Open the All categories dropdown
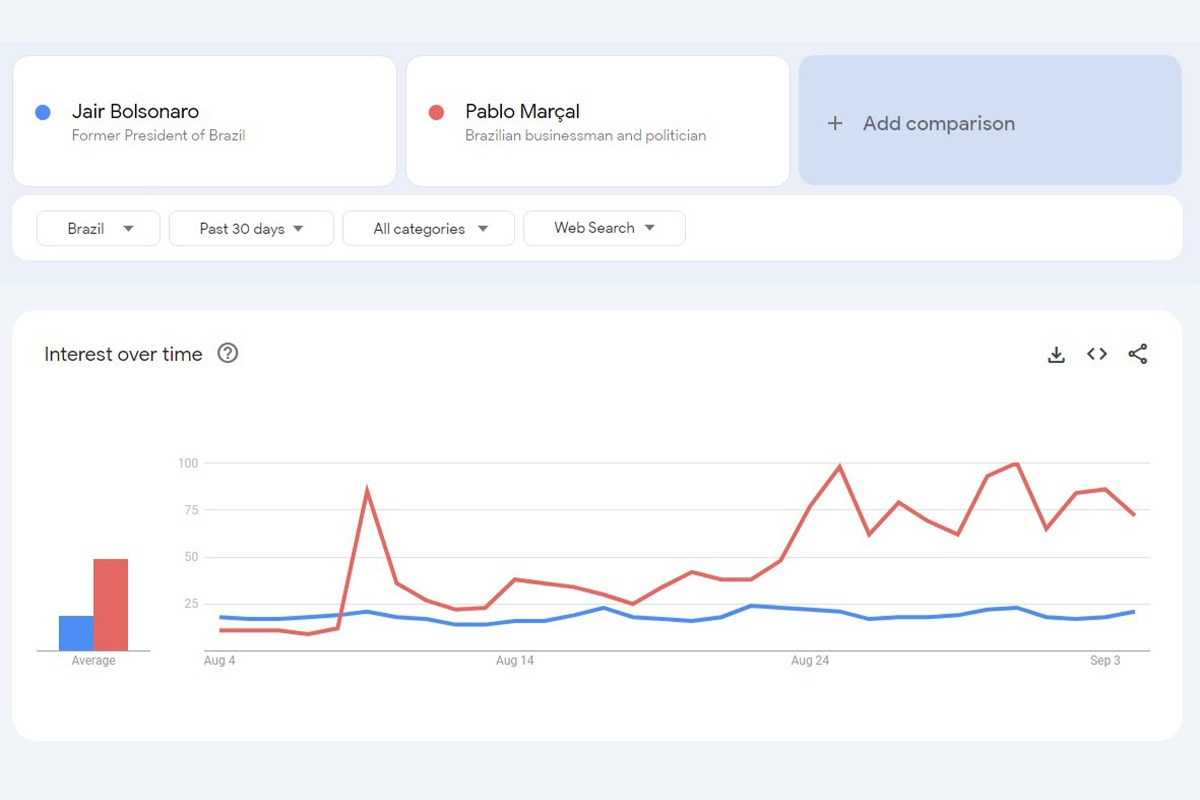1200x800 pixels. coord(428,228)
